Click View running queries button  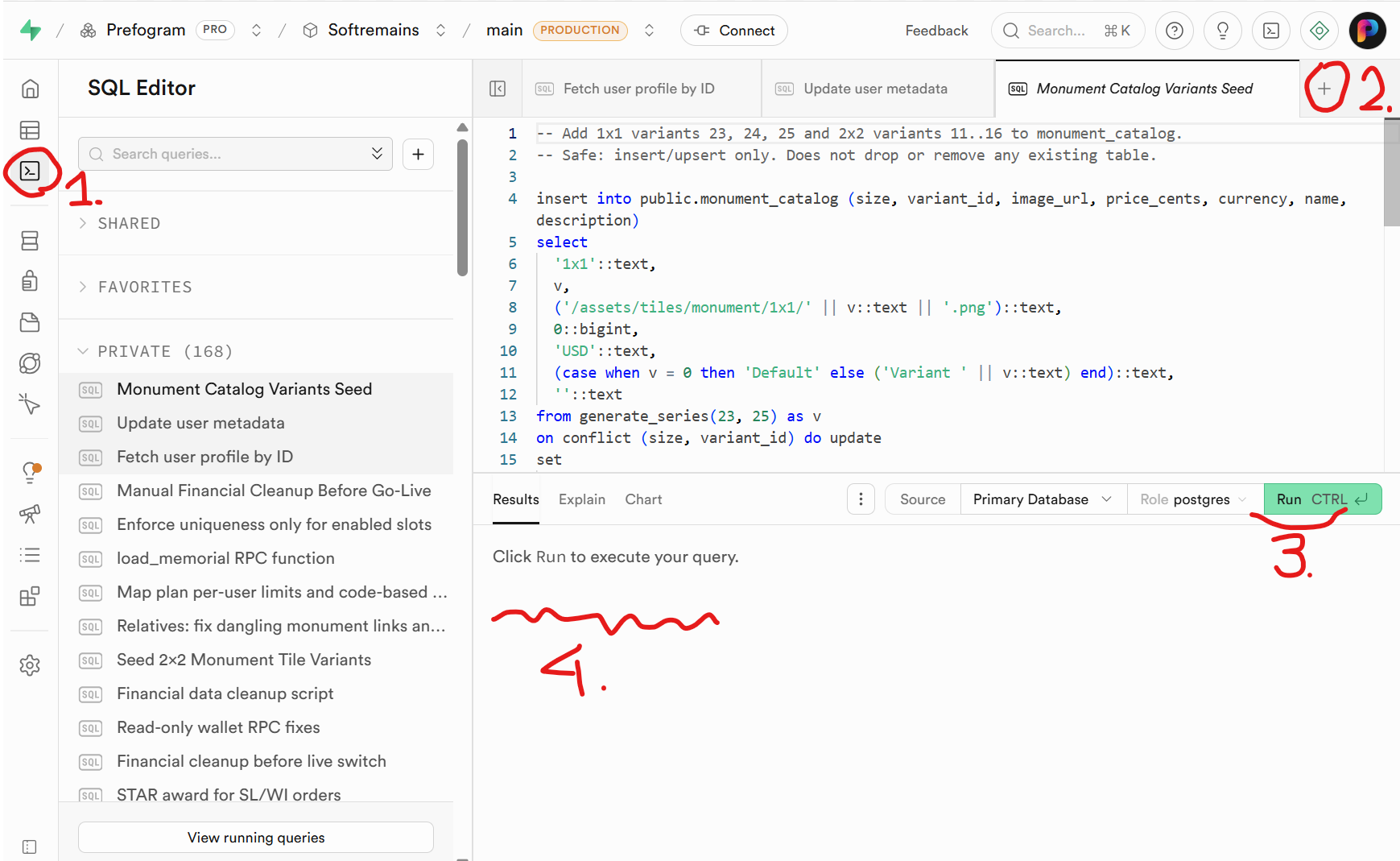256,838
